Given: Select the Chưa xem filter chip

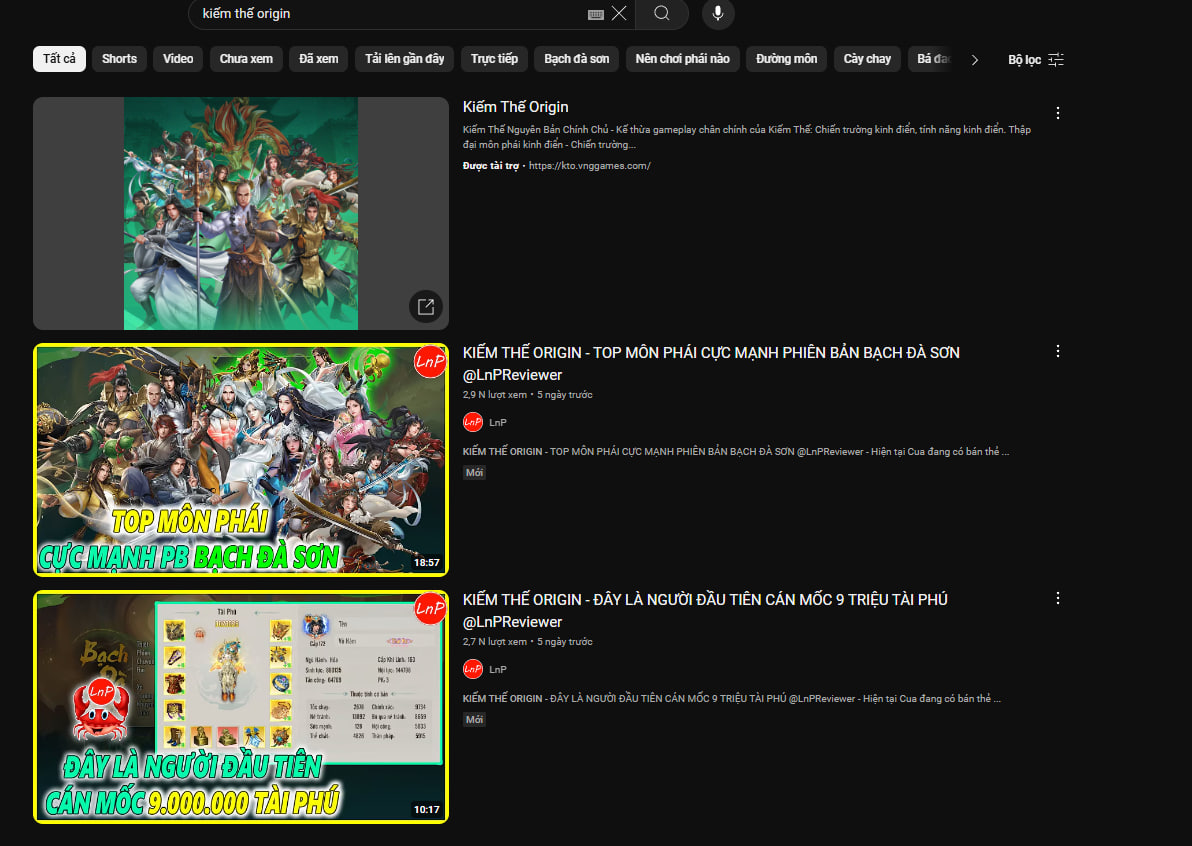Looking at the screenshot, I should tap(246, 59).
